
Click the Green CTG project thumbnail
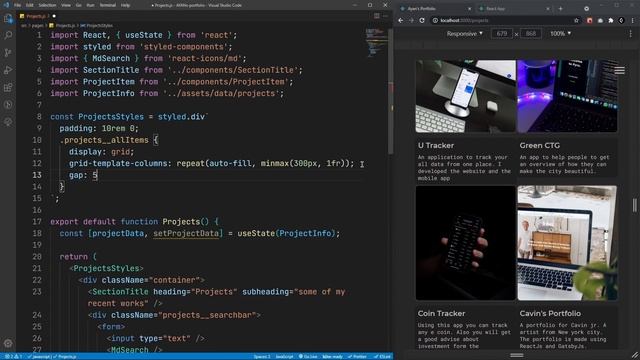click(567, 96)
